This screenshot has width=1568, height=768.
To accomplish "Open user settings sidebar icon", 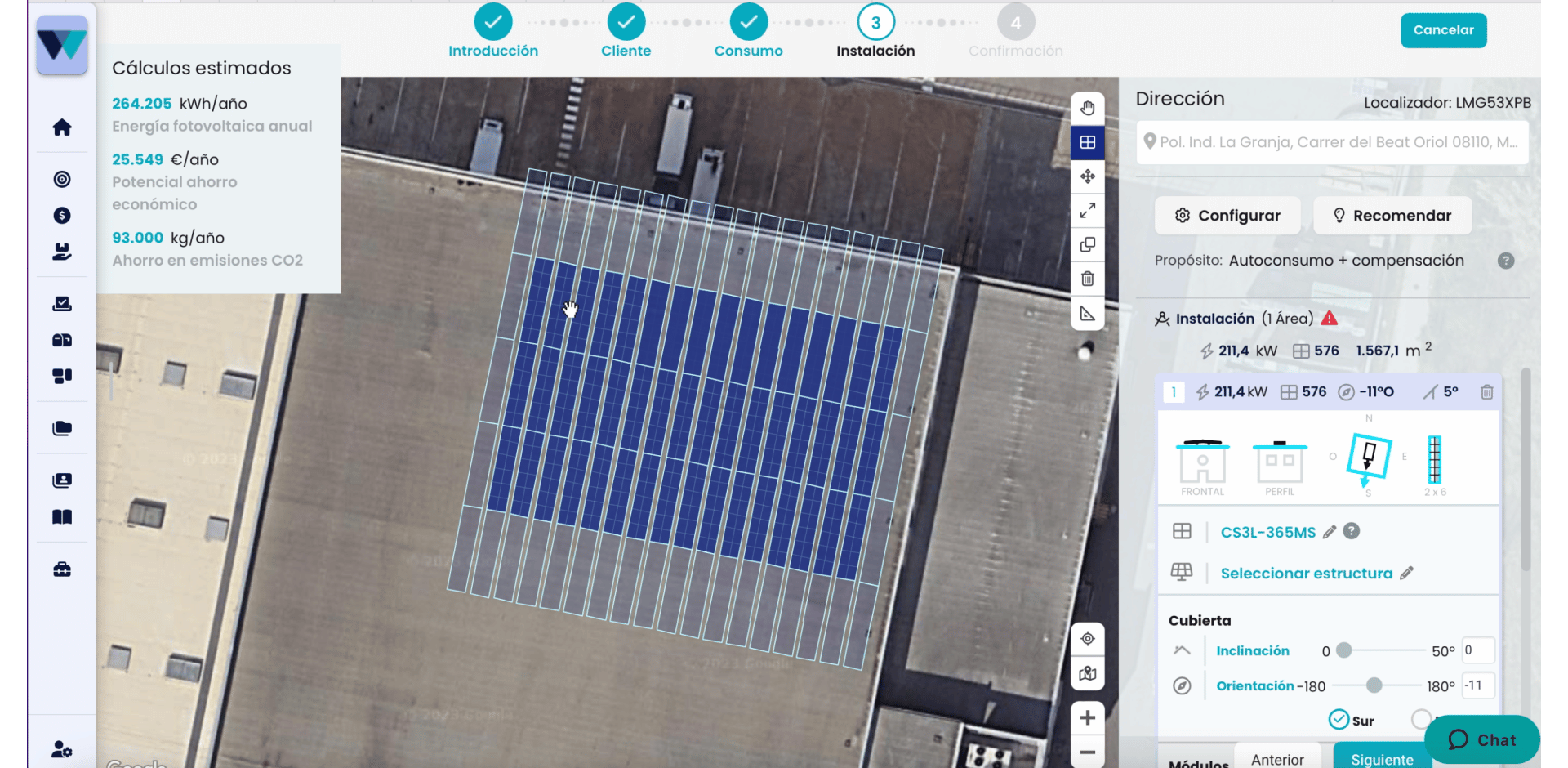I will coord(62,748).
